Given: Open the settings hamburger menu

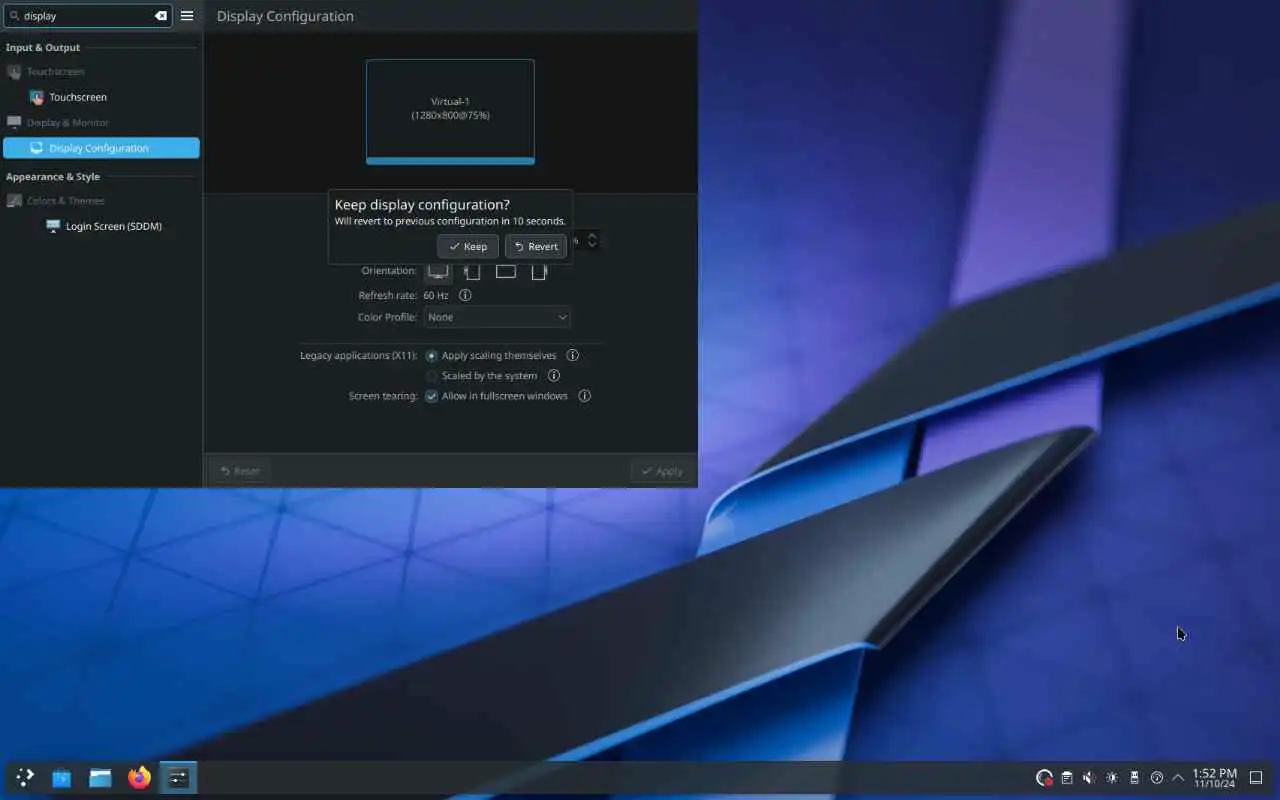Looking at the screenshot, I should [x=187, y=16].
